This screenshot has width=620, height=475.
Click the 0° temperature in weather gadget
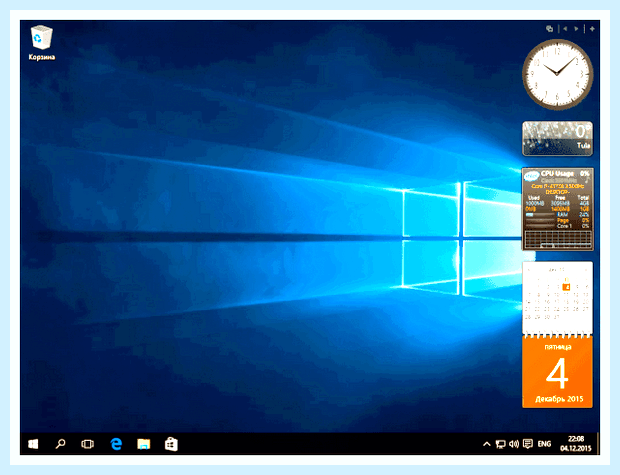point(583,131)
